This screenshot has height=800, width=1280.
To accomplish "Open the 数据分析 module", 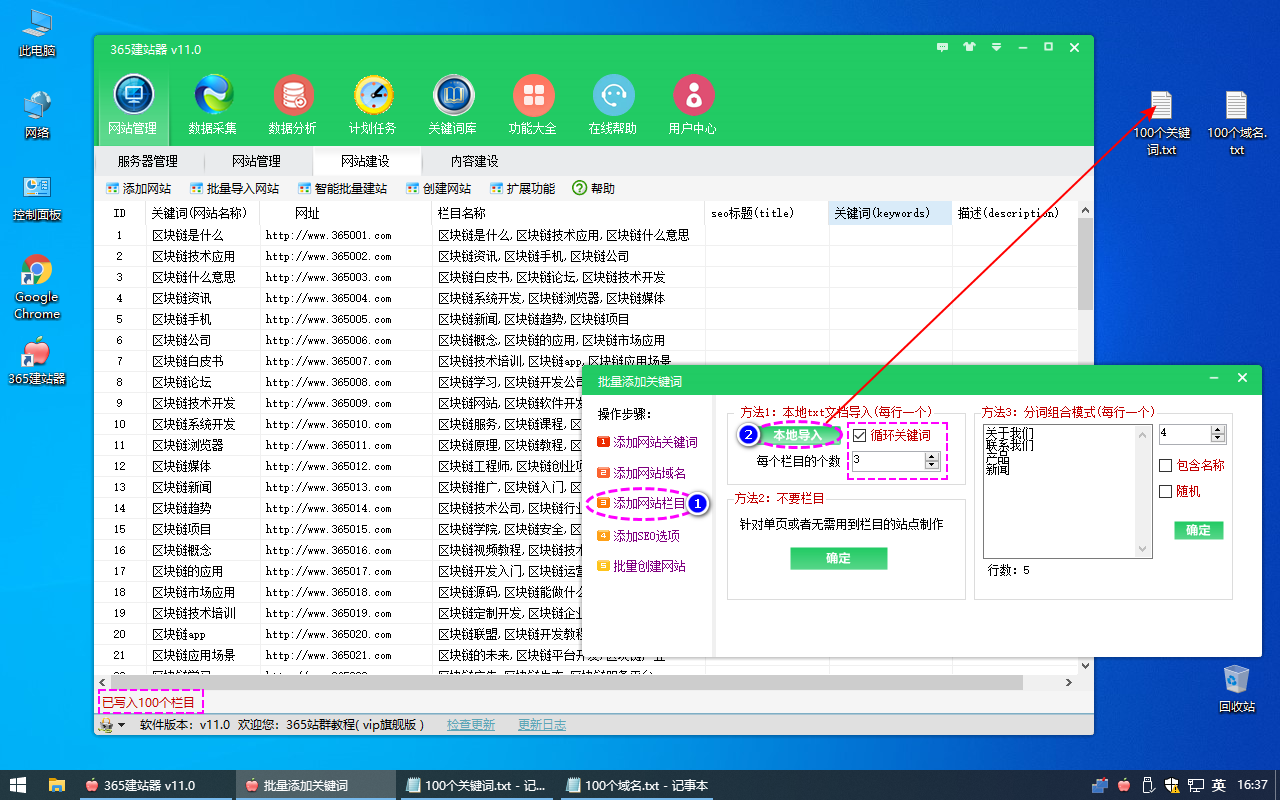I will pos(293,106).
